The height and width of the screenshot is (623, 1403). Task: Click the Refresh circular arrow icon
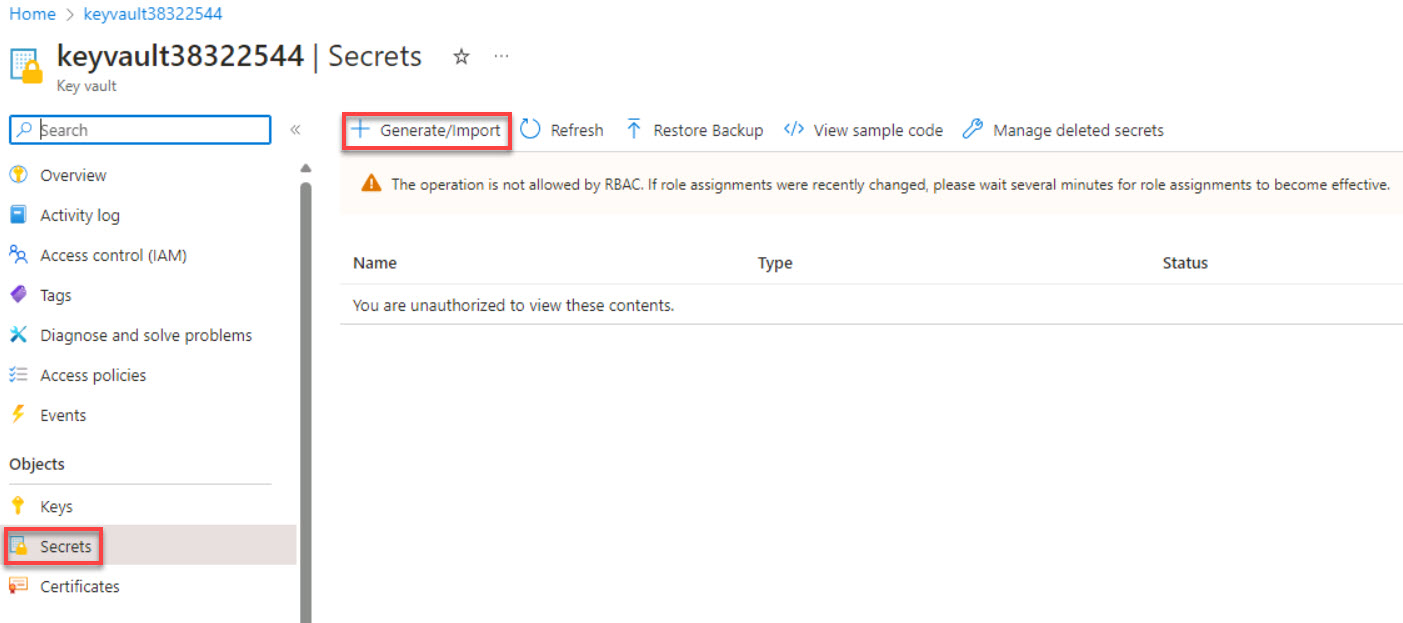pos(531,130)
